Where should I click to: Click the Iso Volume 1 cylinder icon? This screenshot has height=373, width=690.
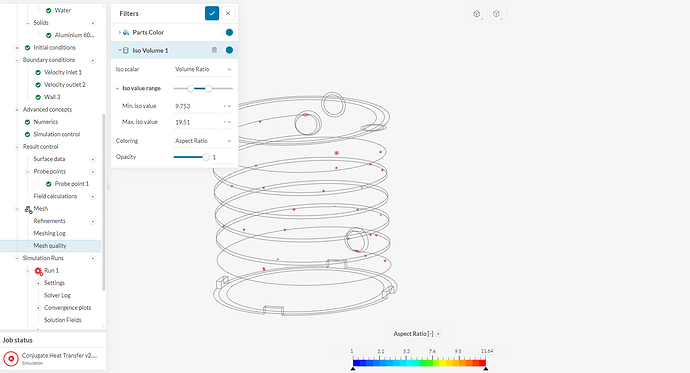[x=126, y=50]
